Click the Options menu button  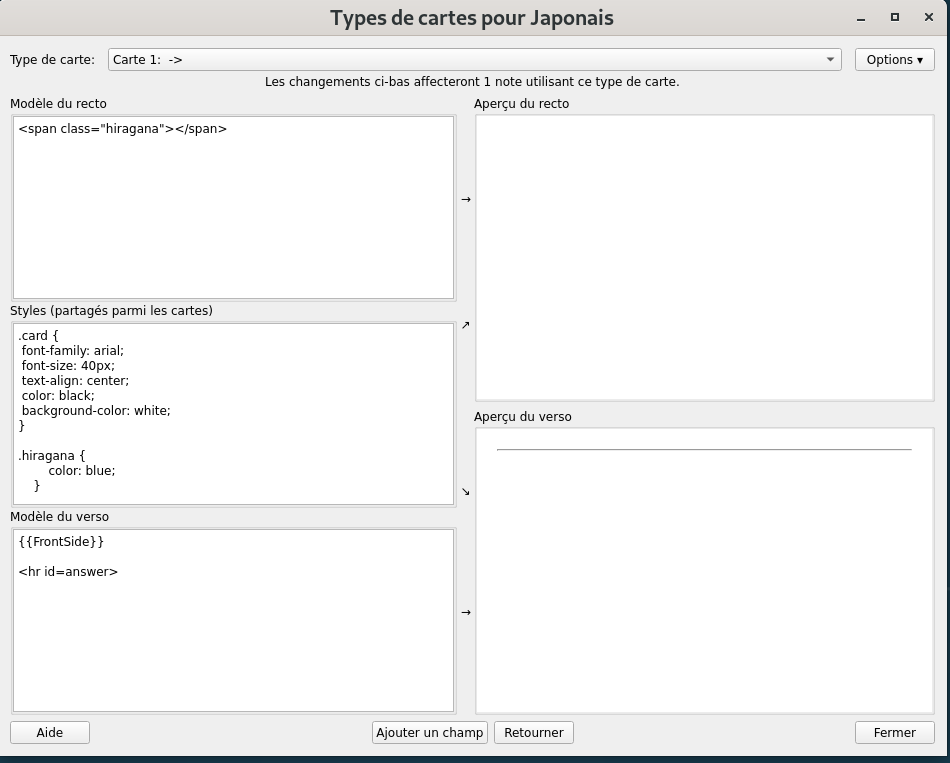[894, 60]
